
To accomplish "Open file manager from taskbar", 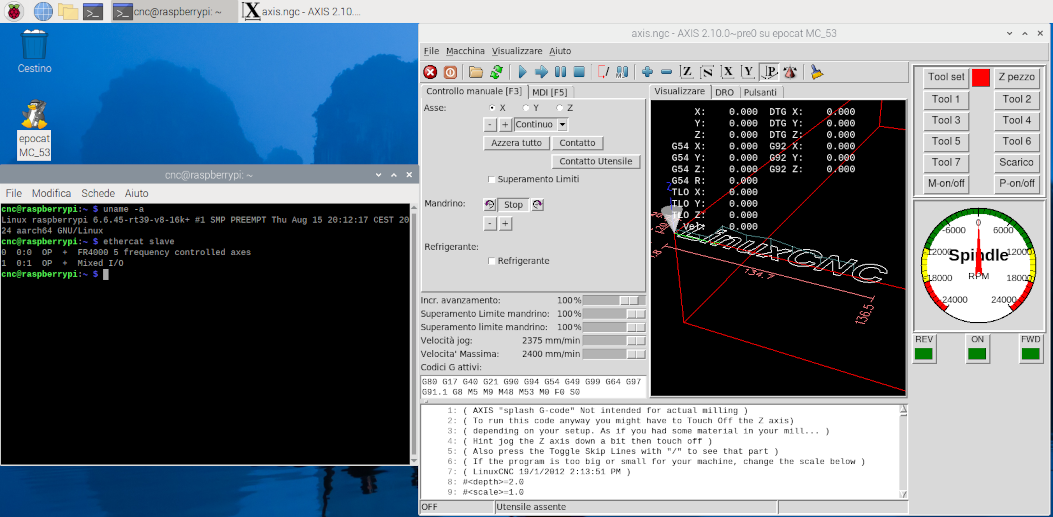I will [x=68, y=11].
